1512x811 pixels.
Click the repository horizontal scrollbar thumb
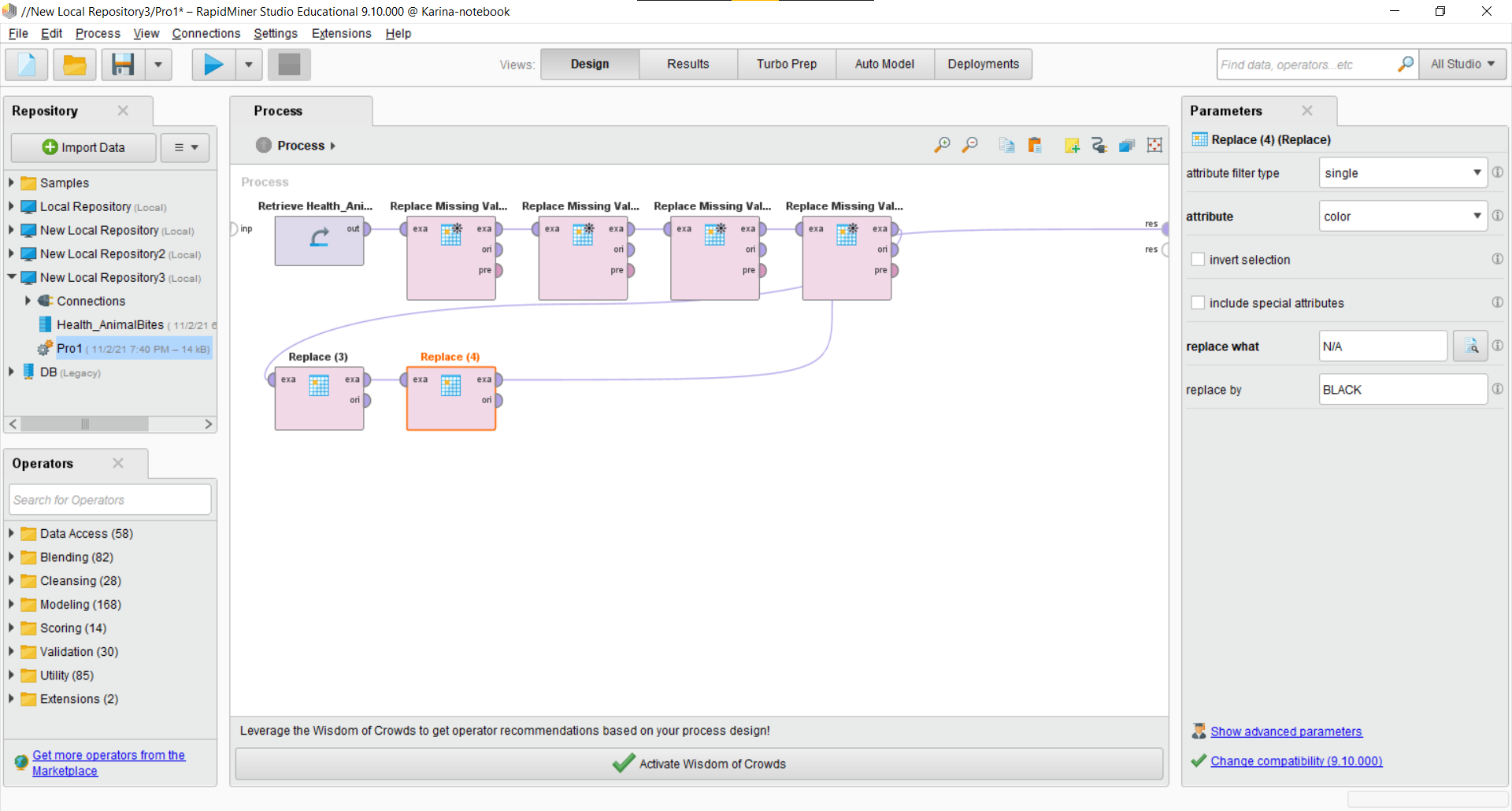(84, 424)
